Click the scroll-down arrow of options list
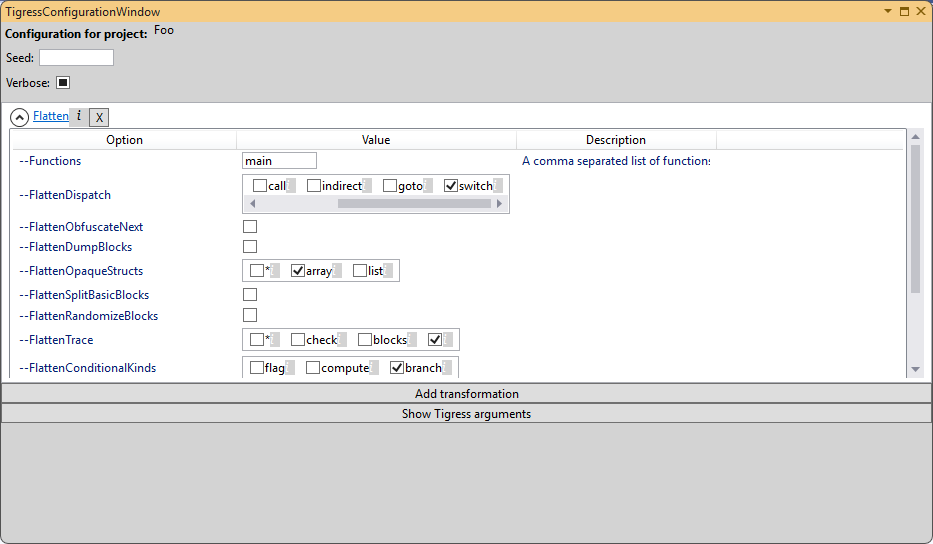This screenshot has height=544, width=933. [915, 369]
